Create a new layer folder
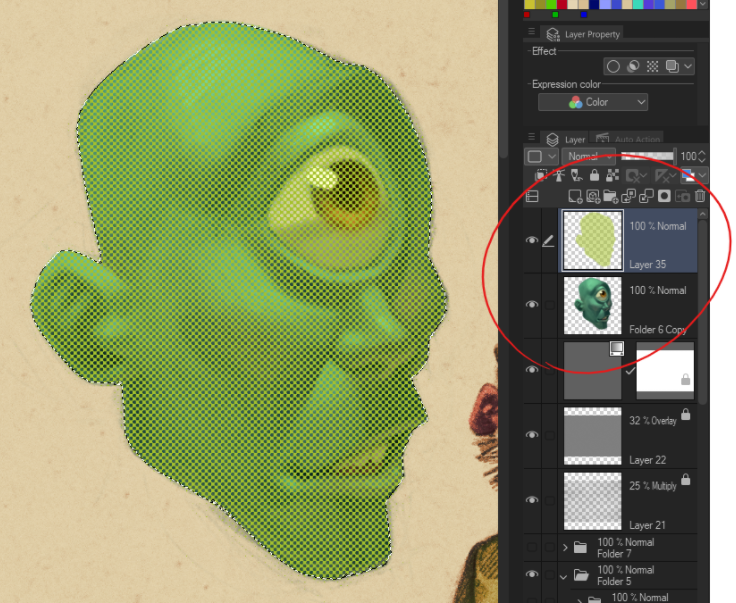Image resolution: width=736 pixels, height=603 pixels. [x=610, y=196]
